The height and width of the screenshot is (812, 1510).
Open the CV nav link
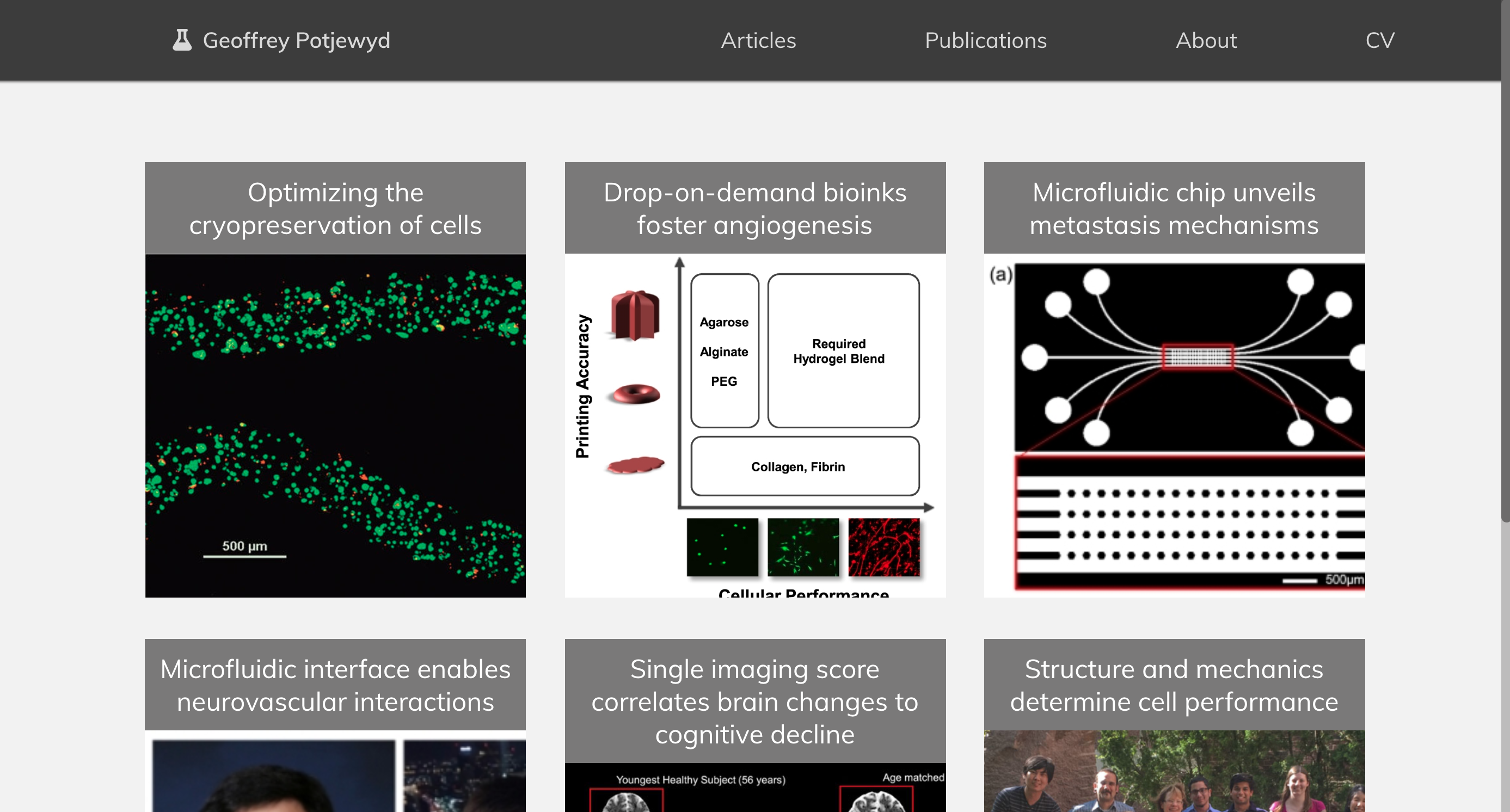(1379, 40)
